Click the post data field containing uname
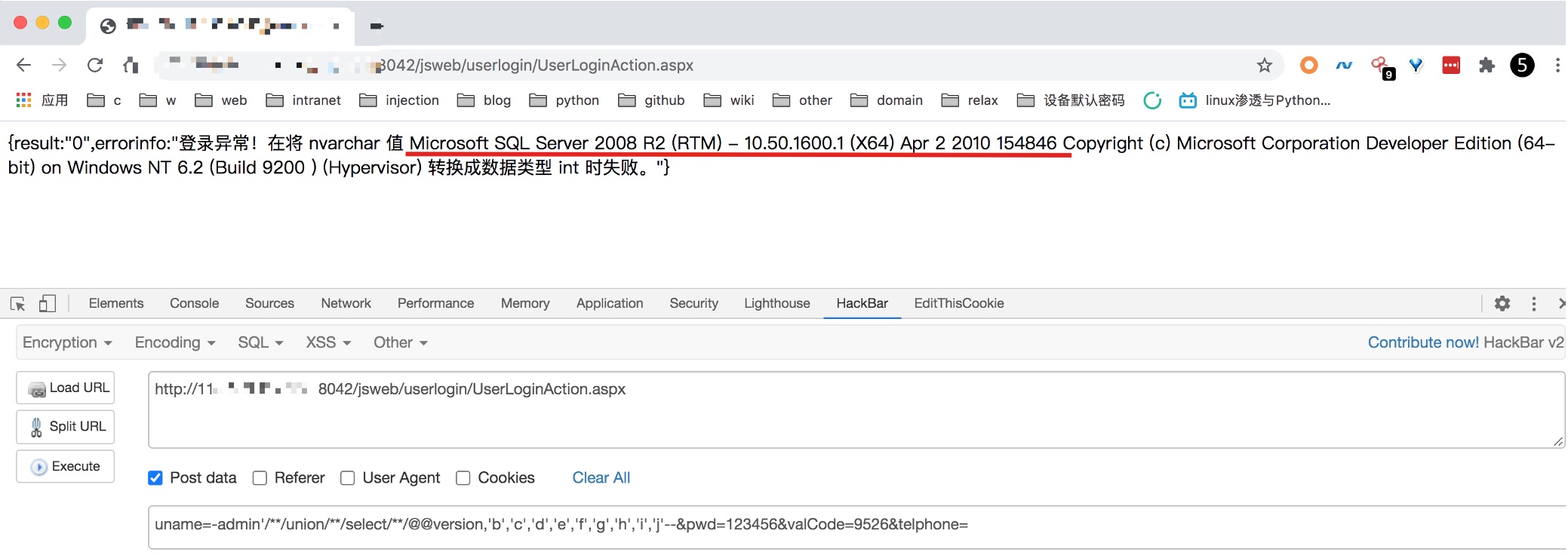 tap(856, 527)
